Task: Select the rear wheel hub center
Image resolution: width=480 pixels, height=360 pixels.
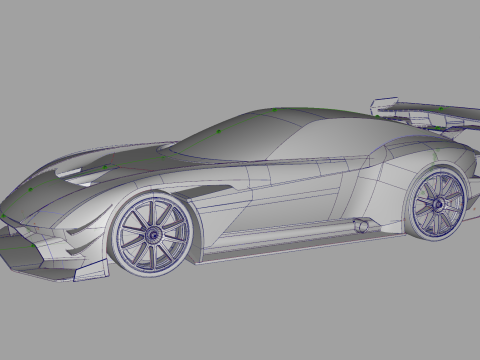Action: (438, 204)
